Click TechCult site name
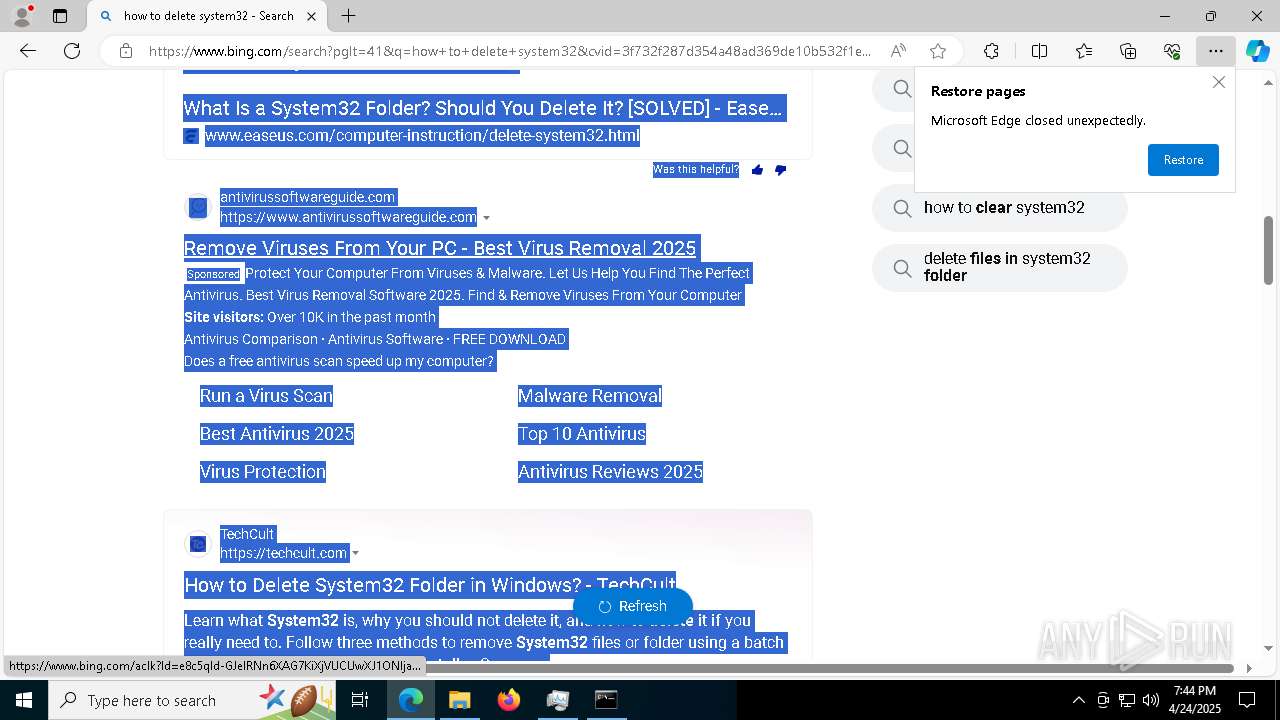This screenshot has width=1280, height=720. coord(247,534)
